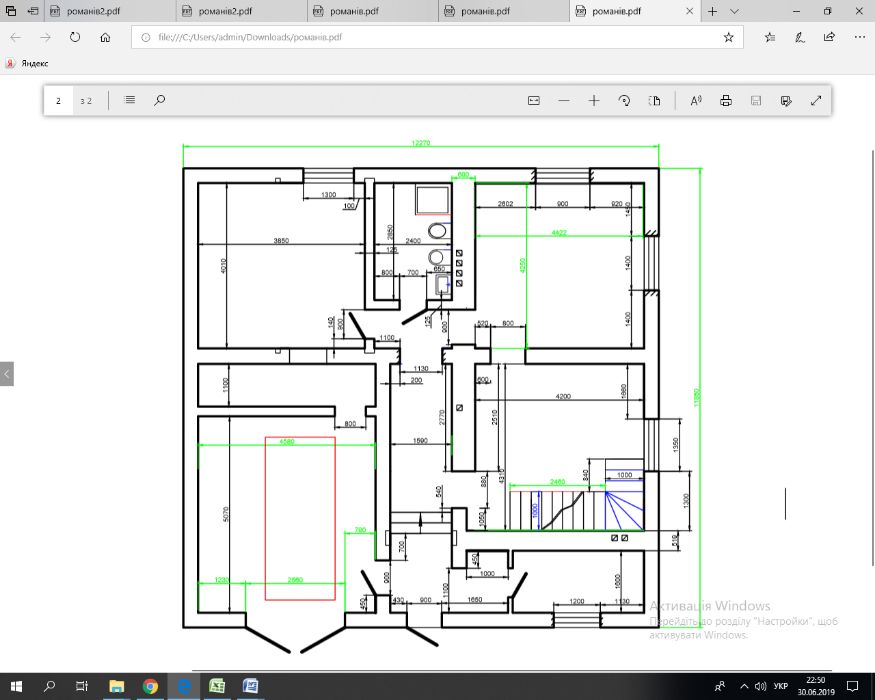Add this page to favorites with the star
The height and width of the screenshot is (700, 875).
coord(728,37)
